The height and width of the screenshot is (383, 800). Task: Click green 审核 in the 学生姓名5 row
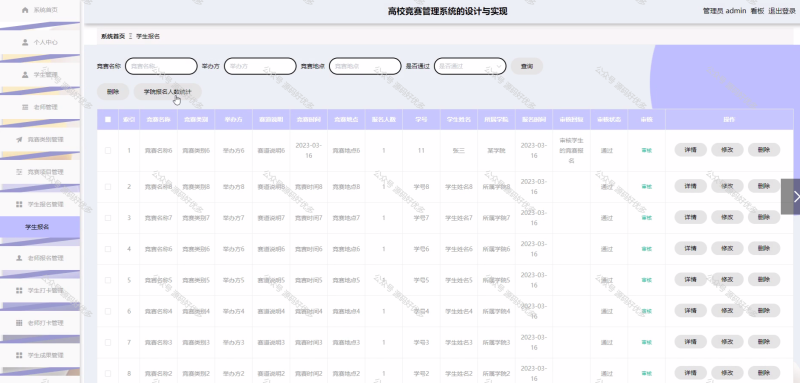tap(646, 280)
